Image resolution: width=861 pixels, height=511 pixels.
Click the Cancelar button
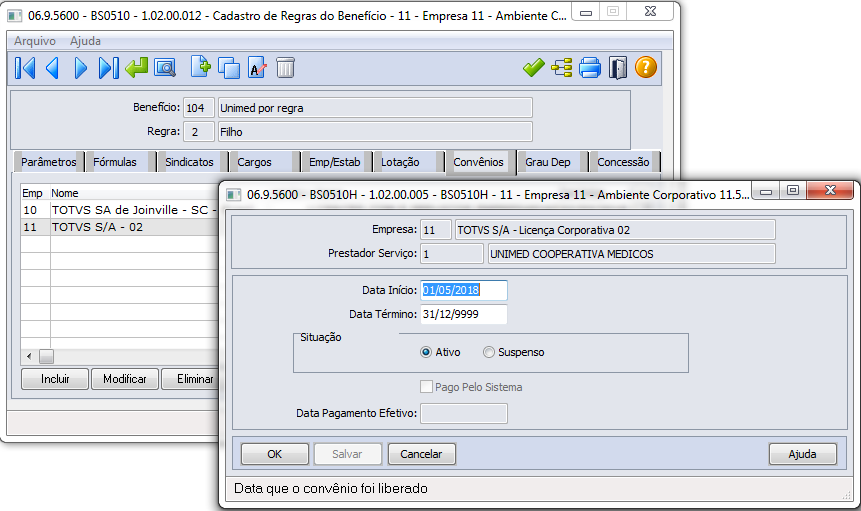(x=421, y=454)
